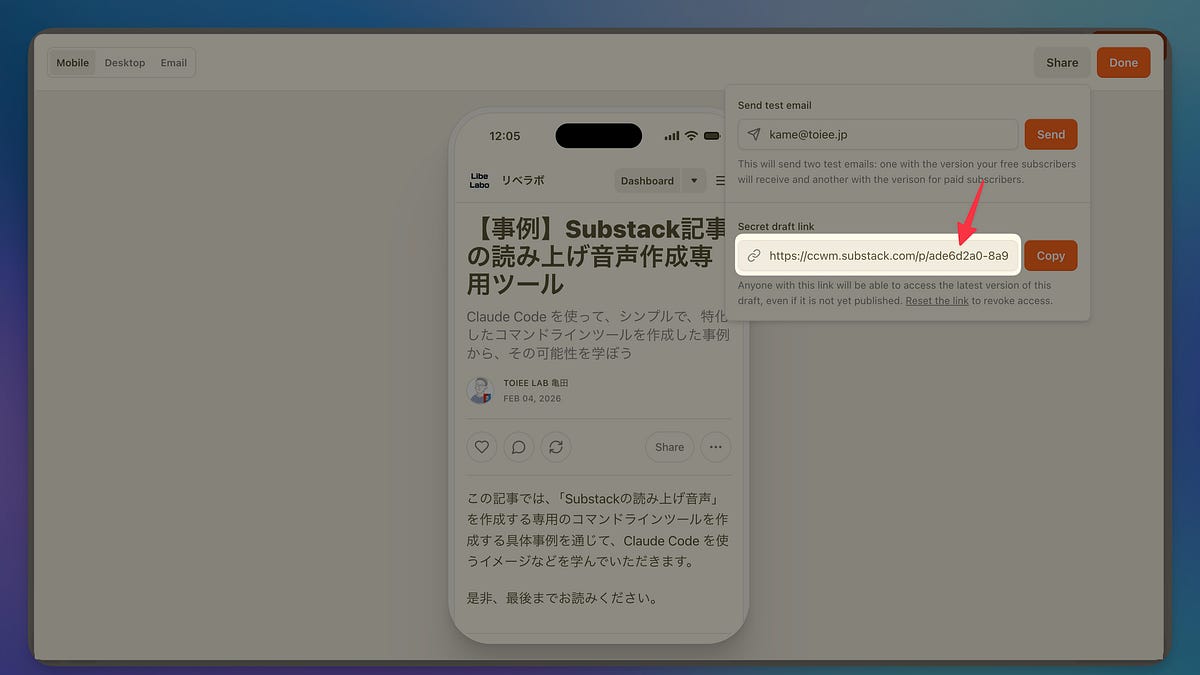Send the test email
1200x675 pixels.
[x=1050, y=134]
